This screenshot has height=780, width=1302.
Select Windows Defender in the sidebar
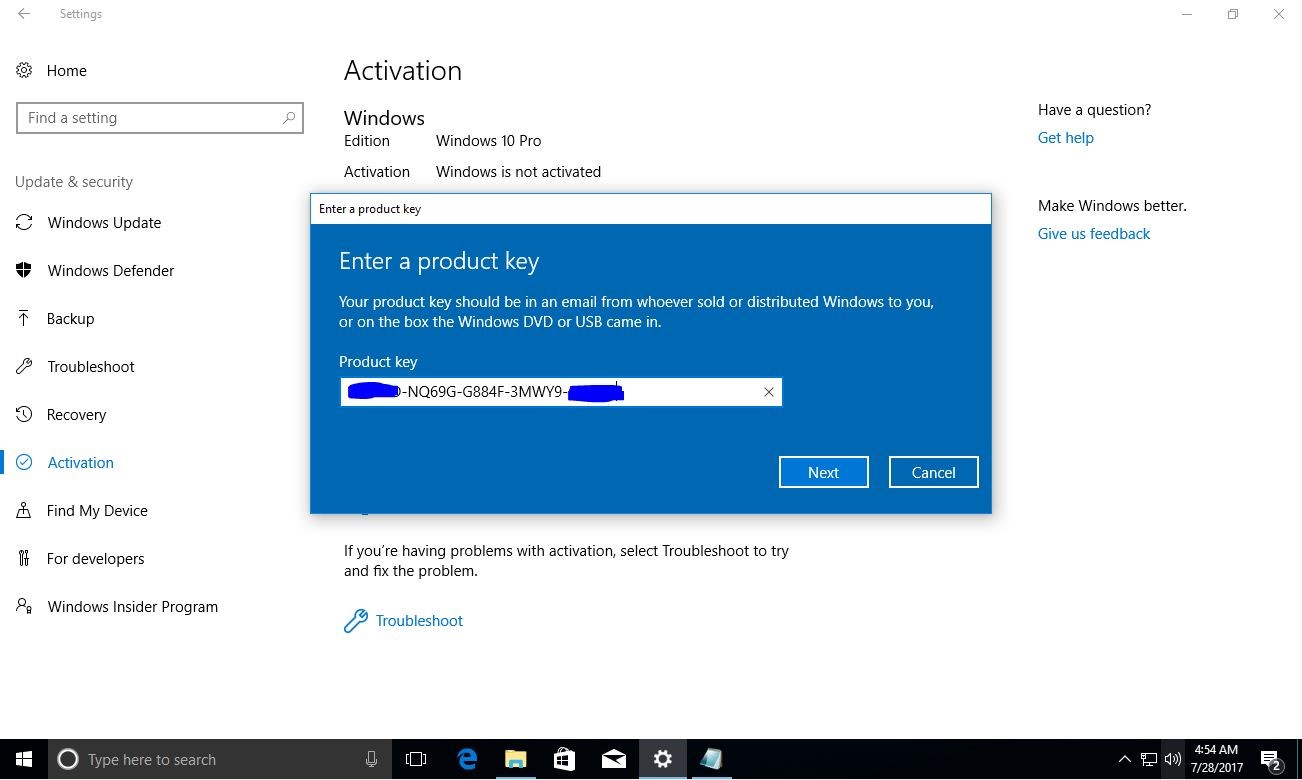[x=110, y=271]
